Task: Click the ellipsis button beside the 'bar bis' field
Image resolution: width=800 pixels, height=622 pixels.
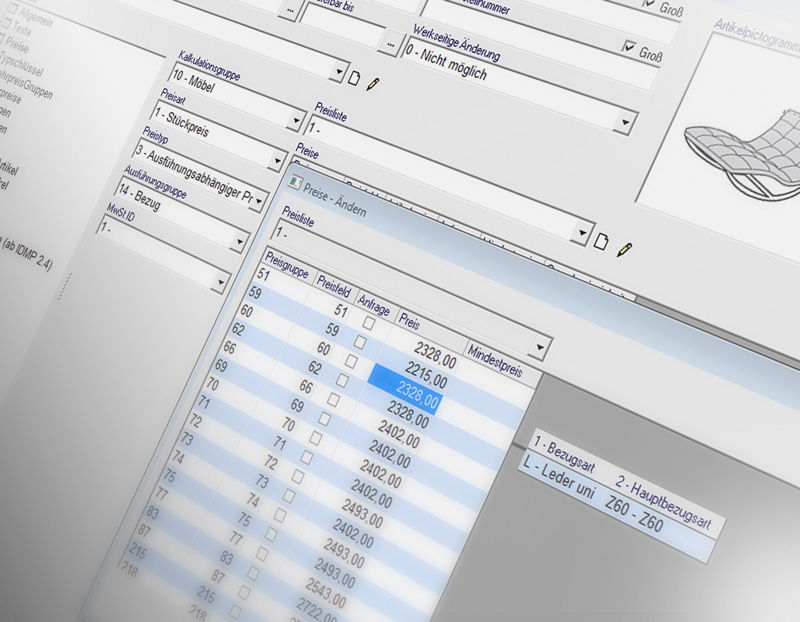Action: [x=289, y=10]
